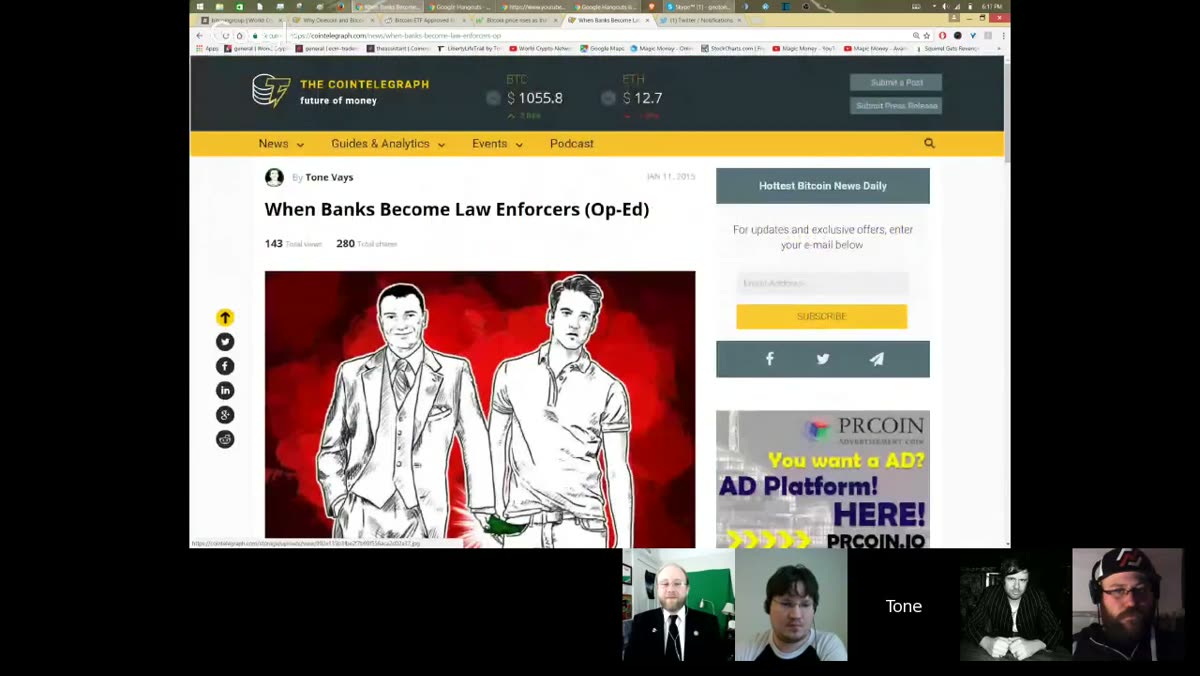This screenshot has height=676, width=1200.
Task: Select the Tone participant tile
Action: pos(904,605)
